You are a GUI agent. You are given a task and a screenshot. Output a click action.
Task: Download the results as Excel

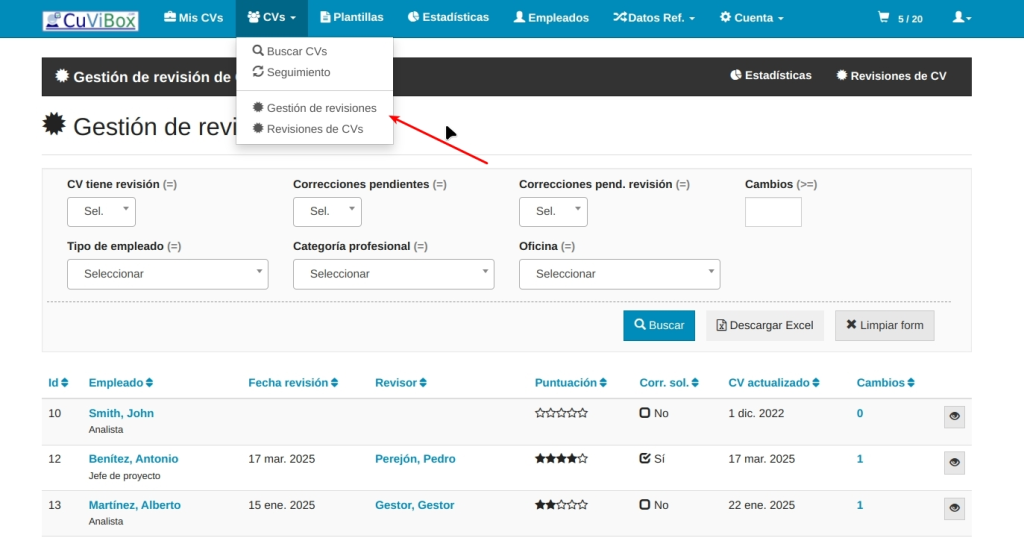(x=765, y=325)
